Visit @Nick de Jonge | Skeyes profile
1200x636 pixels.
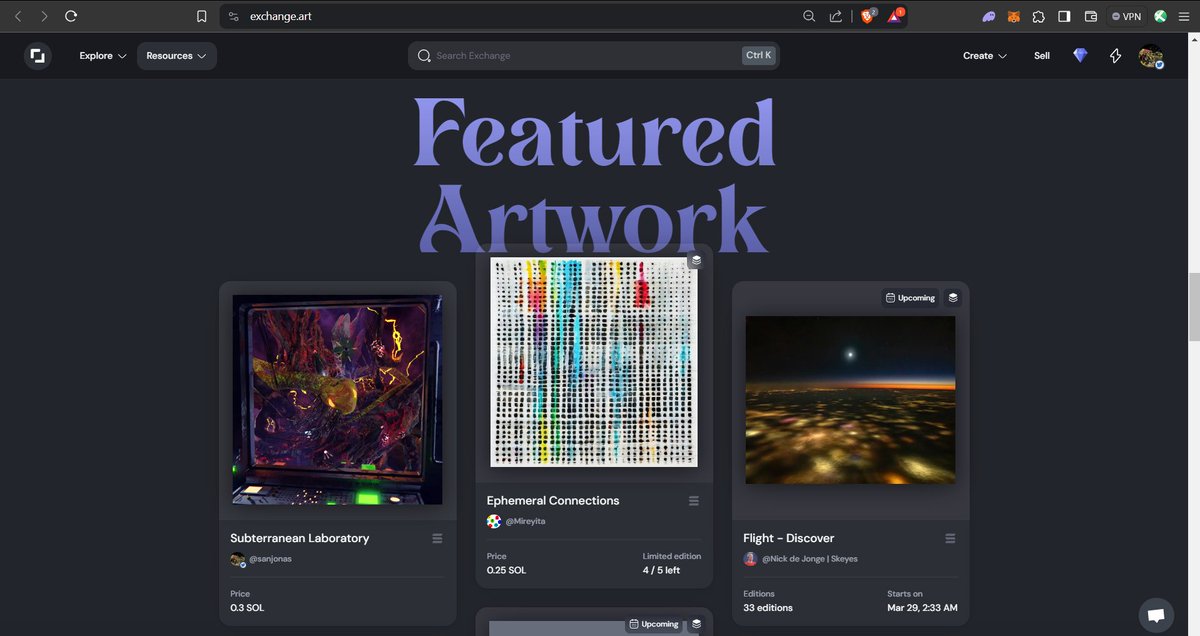810,559
